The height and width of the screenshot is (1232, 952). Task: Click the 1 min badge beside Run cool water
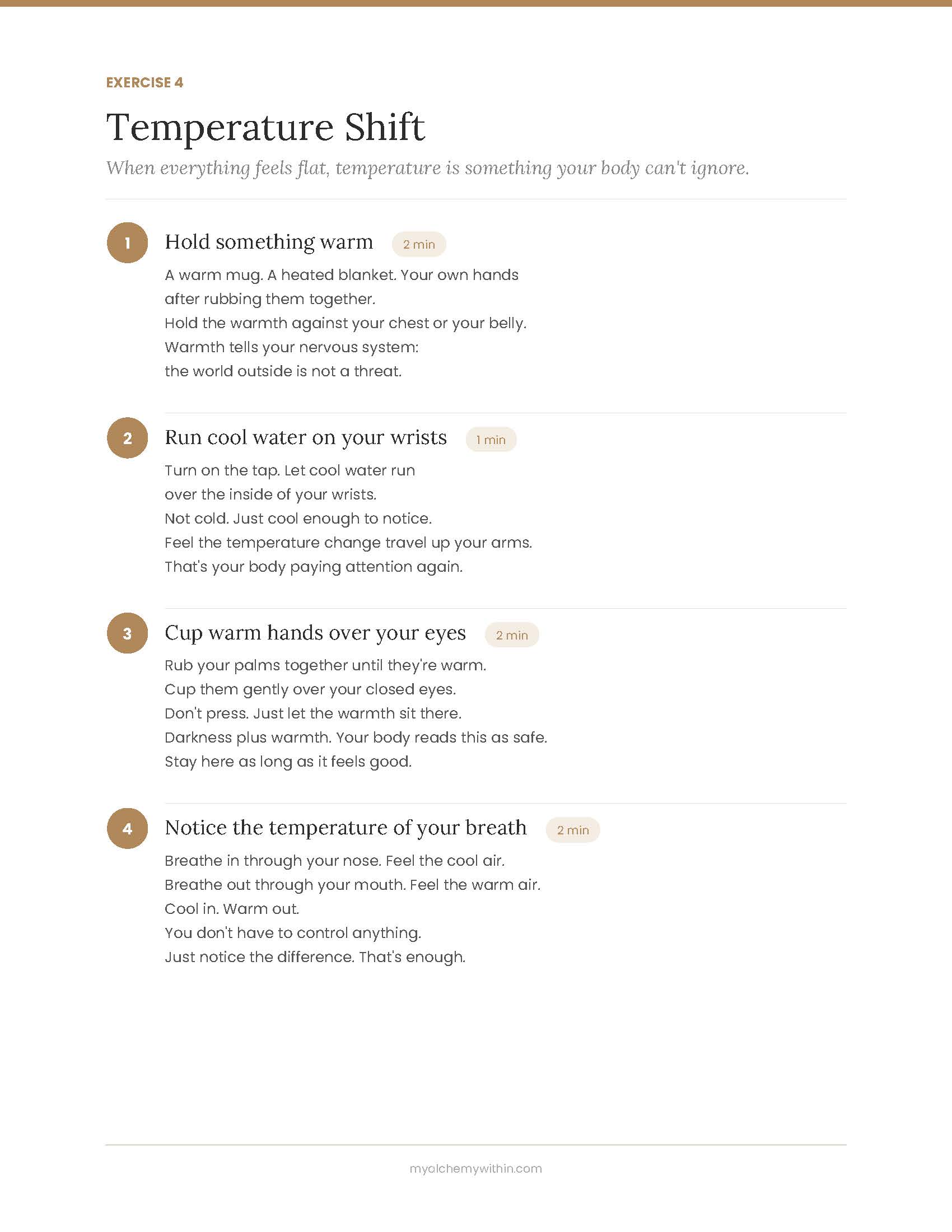click(491, 440)
